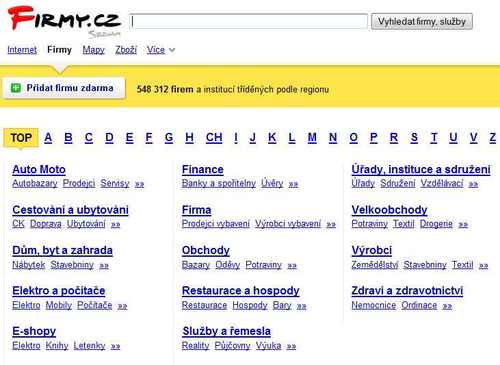The width and height of the screenshot is (500, 365).
Task: Expand more E-shopy subcategories arrows
Action: (x=115, y=346)
